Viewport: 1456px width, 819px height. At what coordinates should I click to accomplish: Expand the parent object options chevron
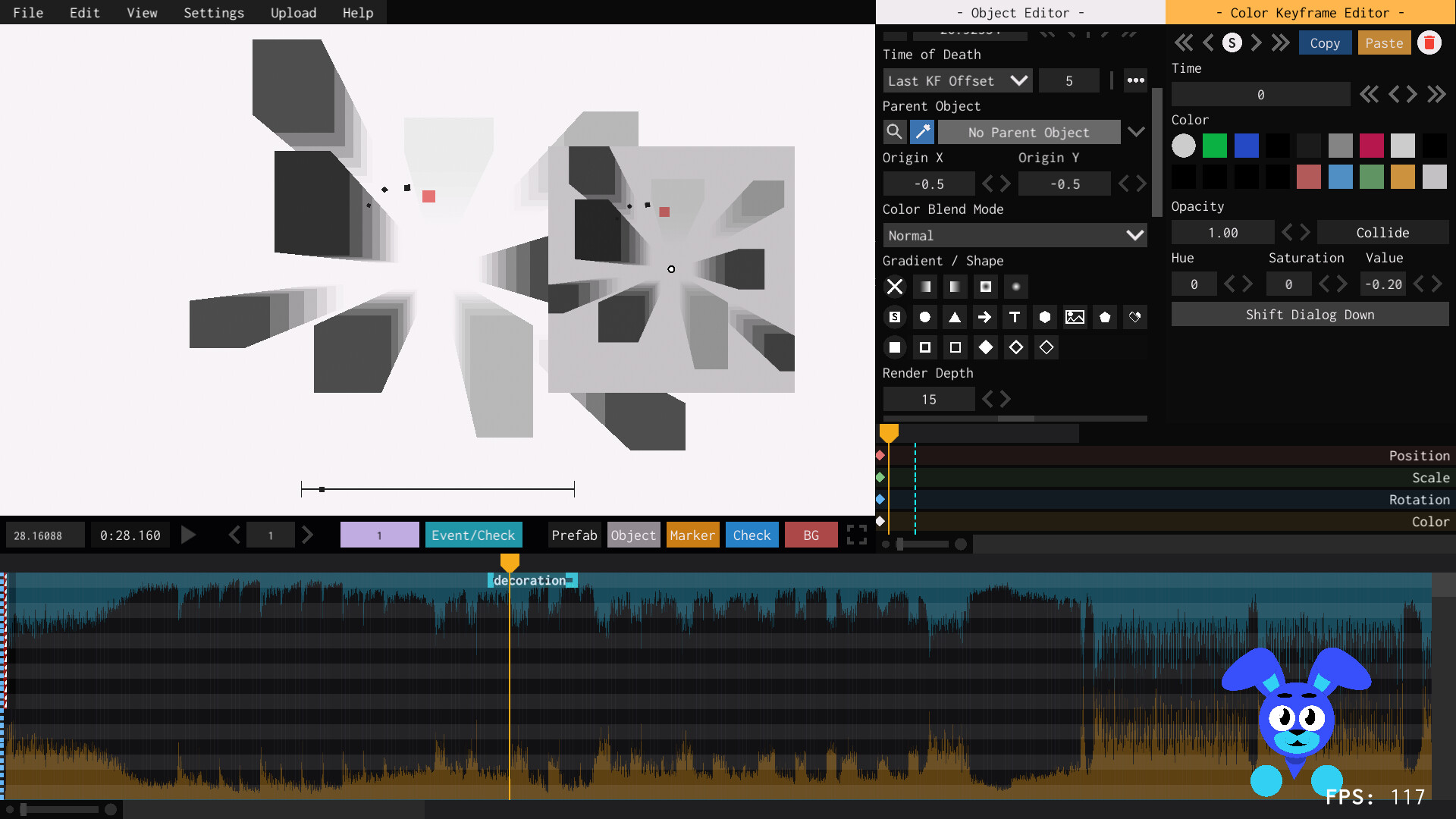(x=1135, y=132)
